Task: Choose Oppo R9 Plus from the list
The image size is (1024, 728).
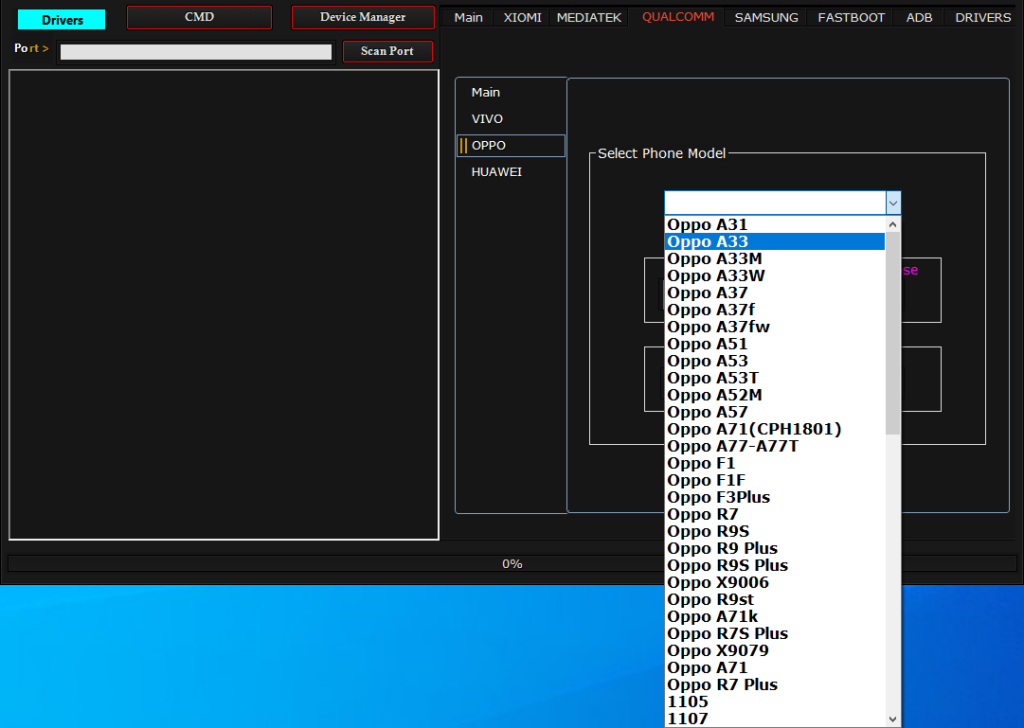Action: [775, 548]
